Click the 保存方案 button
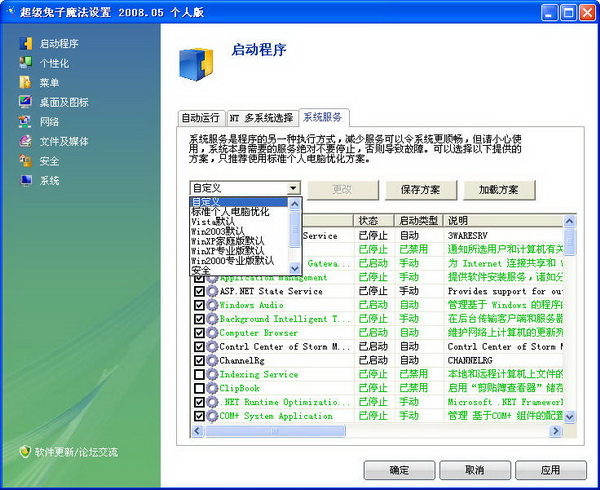This screenshot has width=600, height=490. click(420, 189)
